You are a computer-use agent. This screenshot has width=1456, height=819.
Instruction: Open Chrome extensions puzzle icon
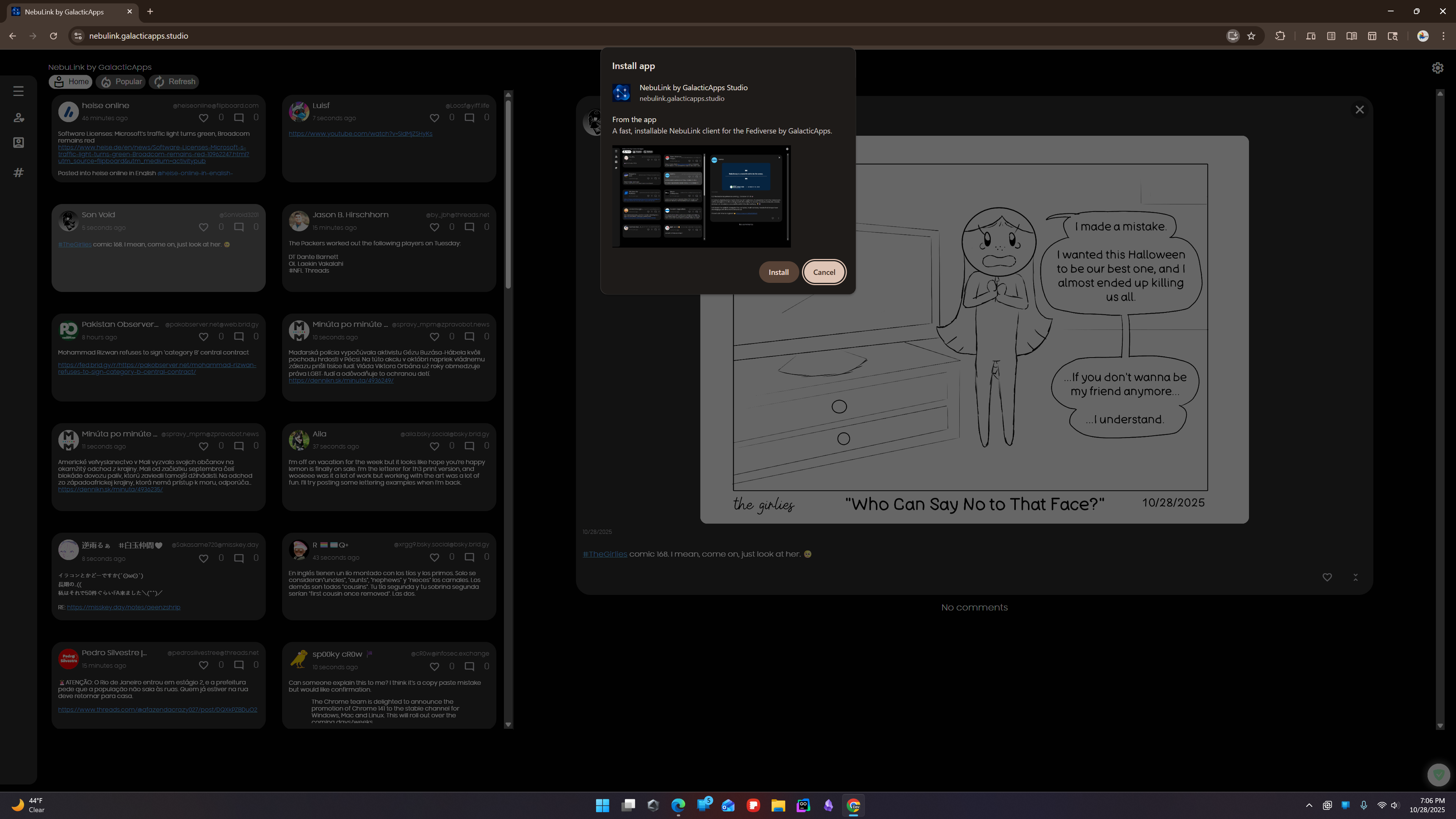click(x=1280, y=36)
